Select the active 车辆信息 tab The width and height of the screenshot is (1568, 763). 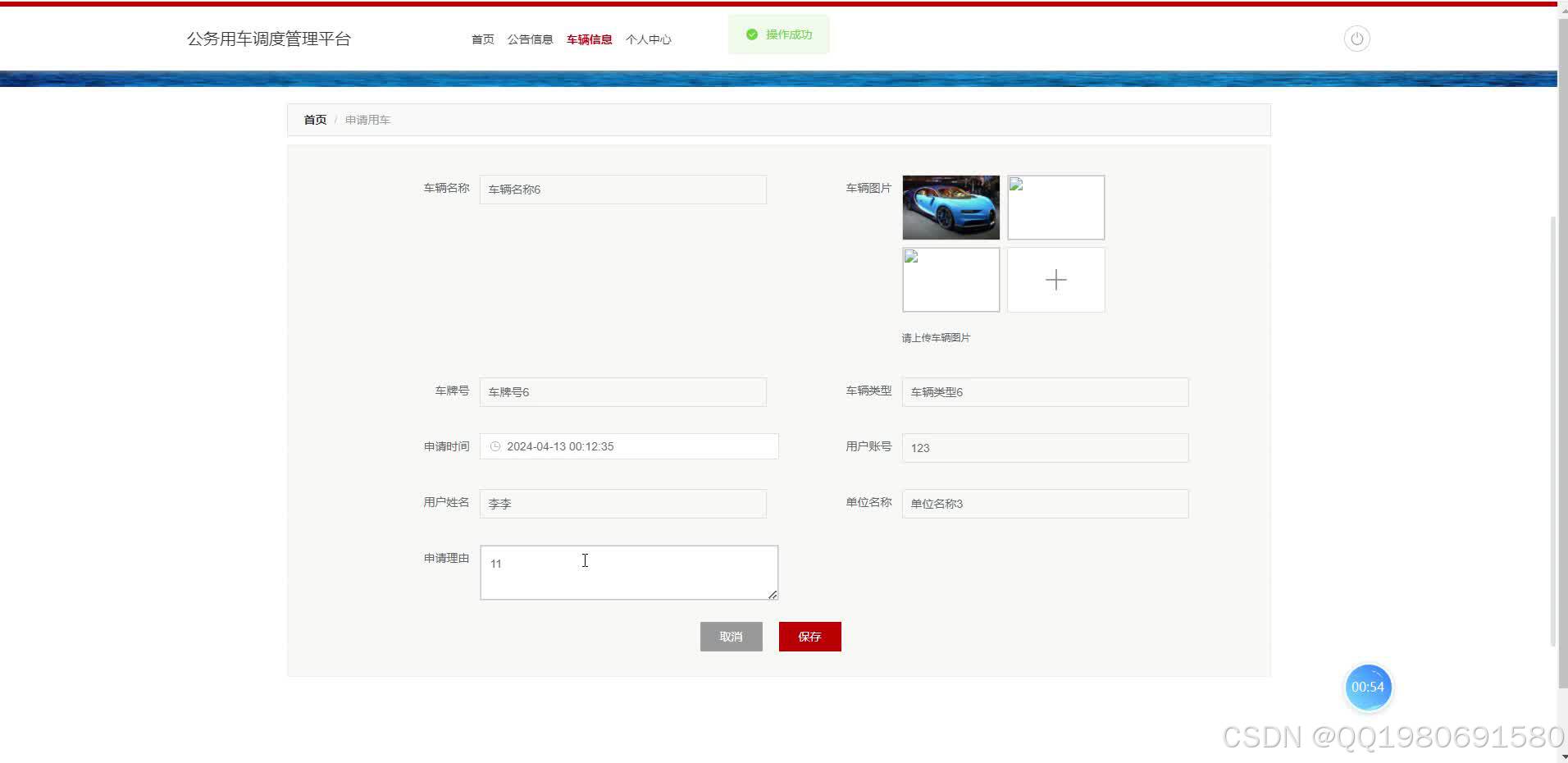coord(590,39)
